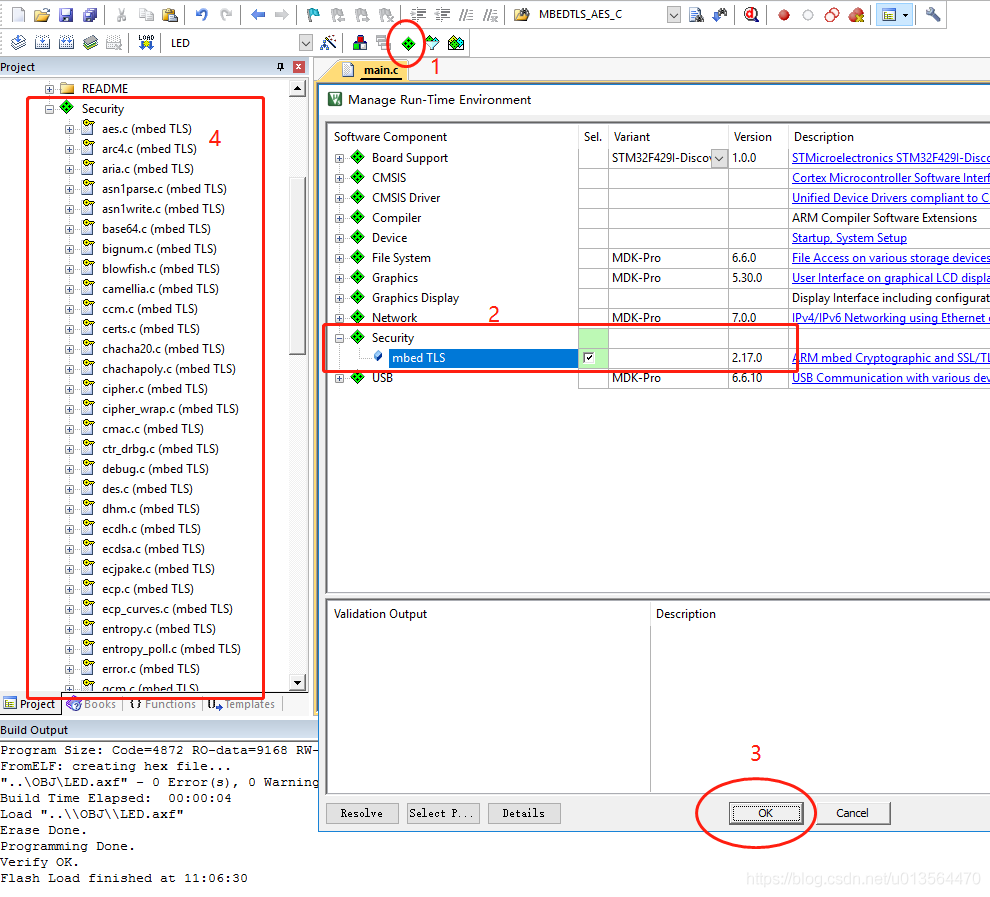Switch to the Functions tab
Image resolution: width=990 pixels, height=897 pixels.
click(x=164, y=704)
